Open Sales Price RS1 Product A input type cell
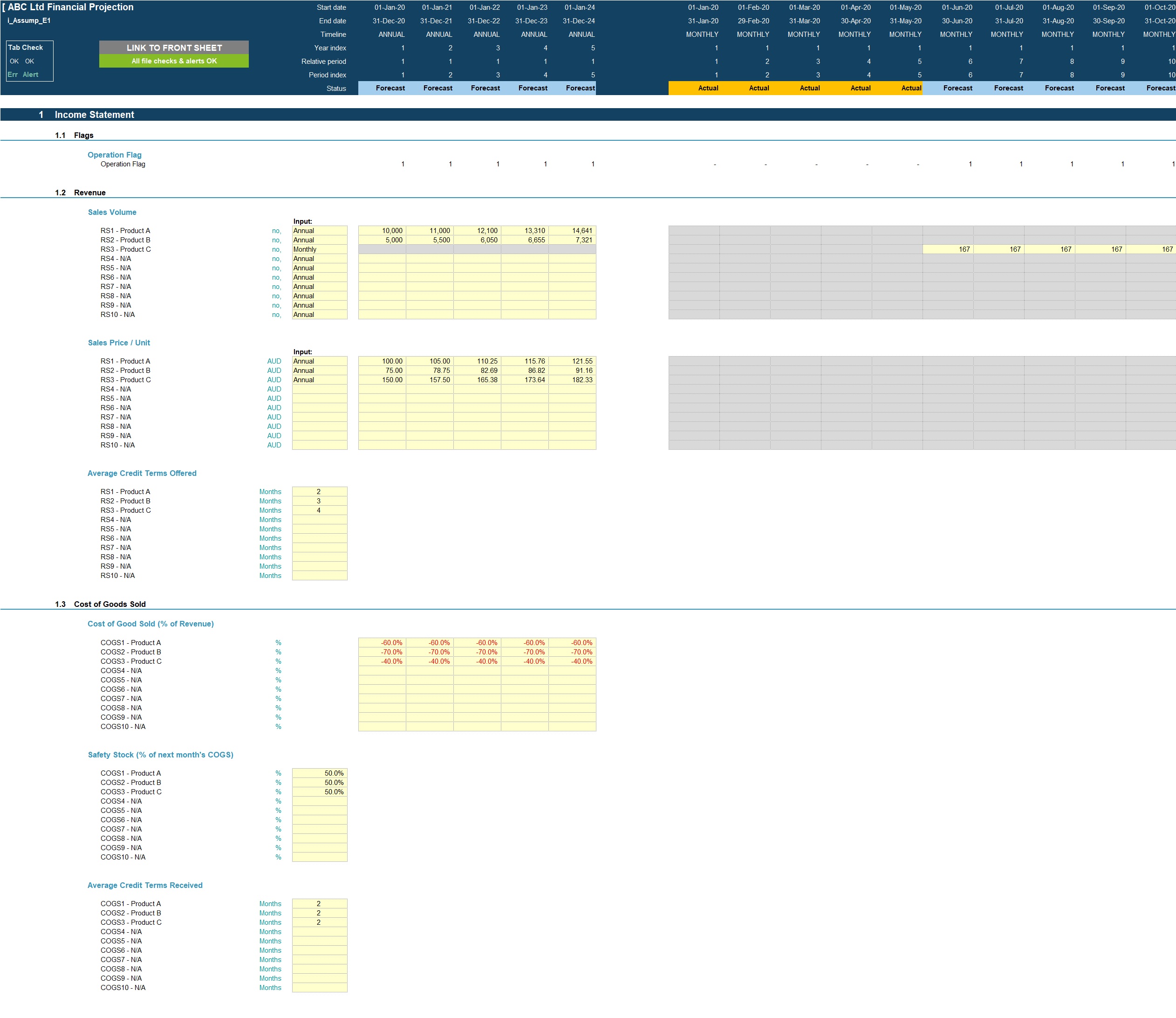1176x1018 pixels. (x=320, y=361)
